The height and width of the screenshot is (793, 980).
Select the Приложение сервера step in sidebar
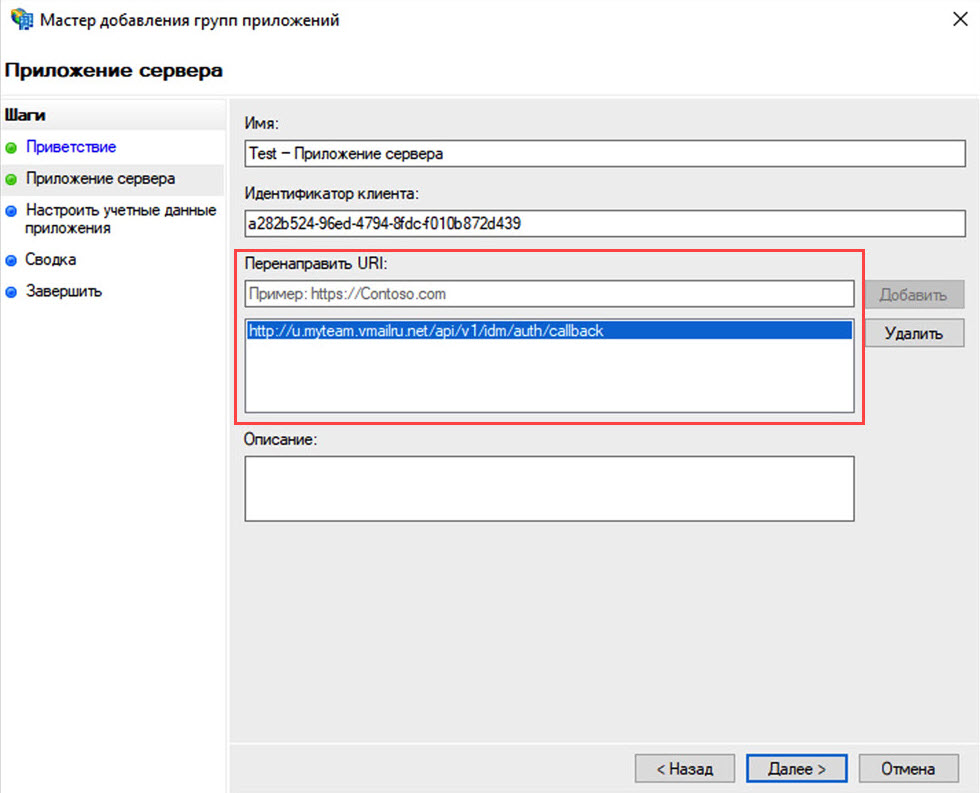101,179
